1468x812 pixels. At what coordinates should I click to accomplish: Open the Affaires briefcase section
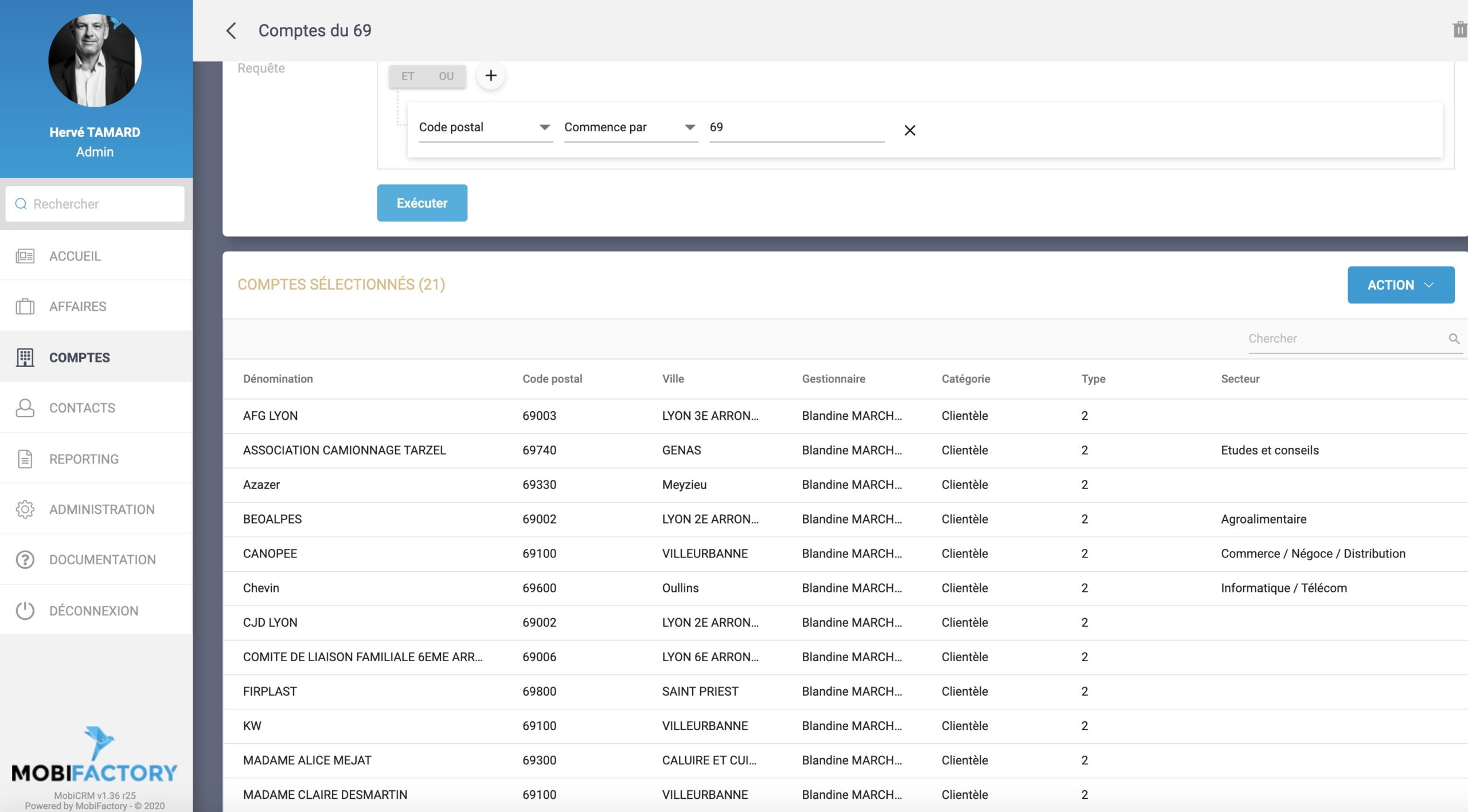point(77,307)
